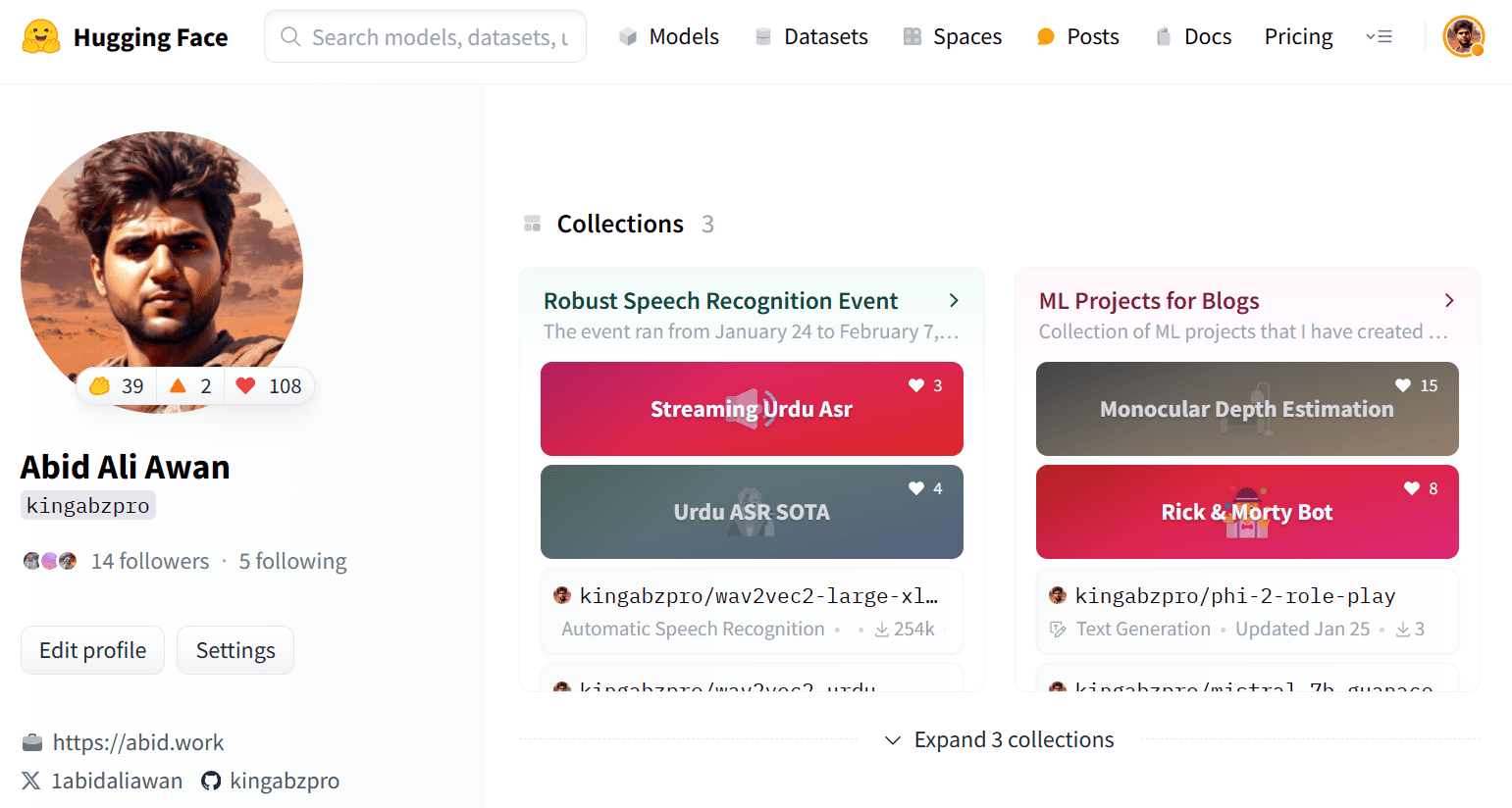Open the Streaming Urdu Asr space card

pos(752,409)
